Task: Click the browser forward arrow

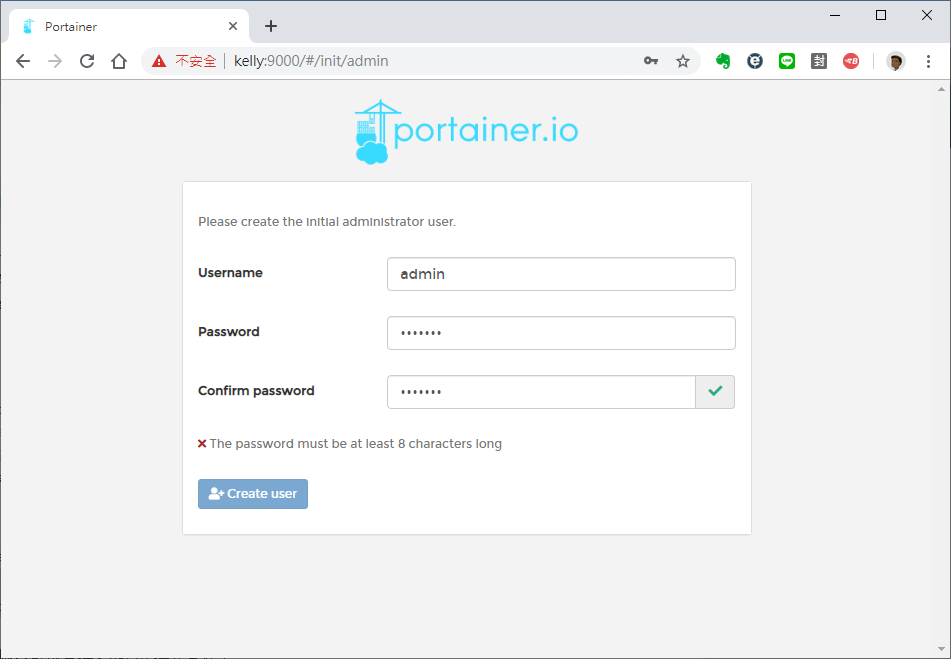Action: coord(55,61)
